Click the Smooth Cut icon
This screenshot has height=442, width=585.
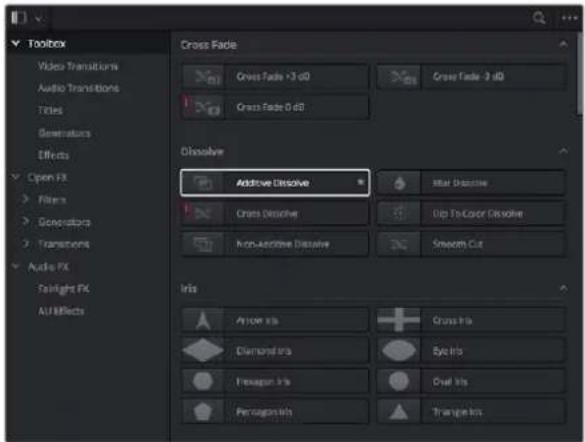pos(399,244)
